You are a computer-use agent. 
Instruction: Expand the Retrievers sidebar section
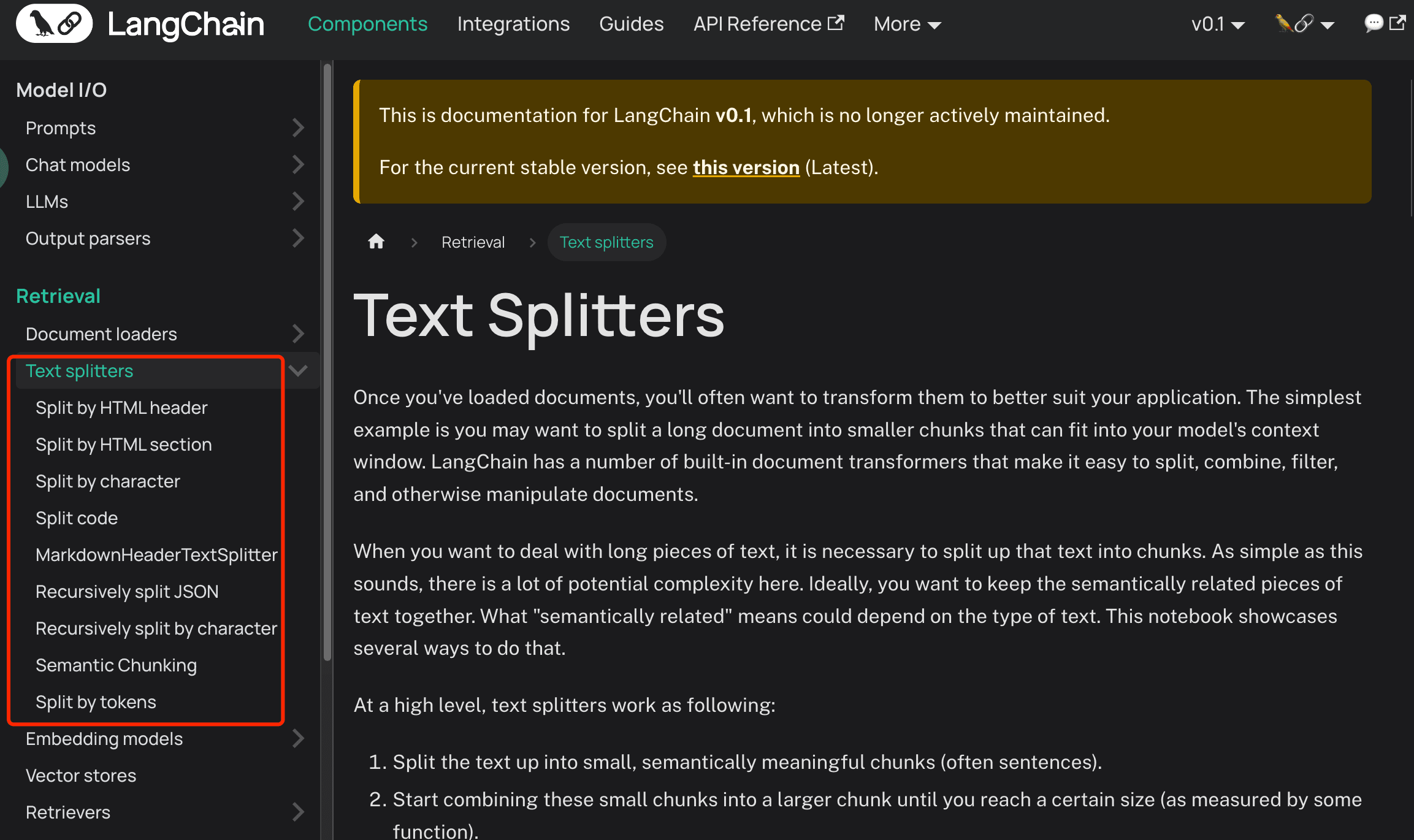pos(298,812)
